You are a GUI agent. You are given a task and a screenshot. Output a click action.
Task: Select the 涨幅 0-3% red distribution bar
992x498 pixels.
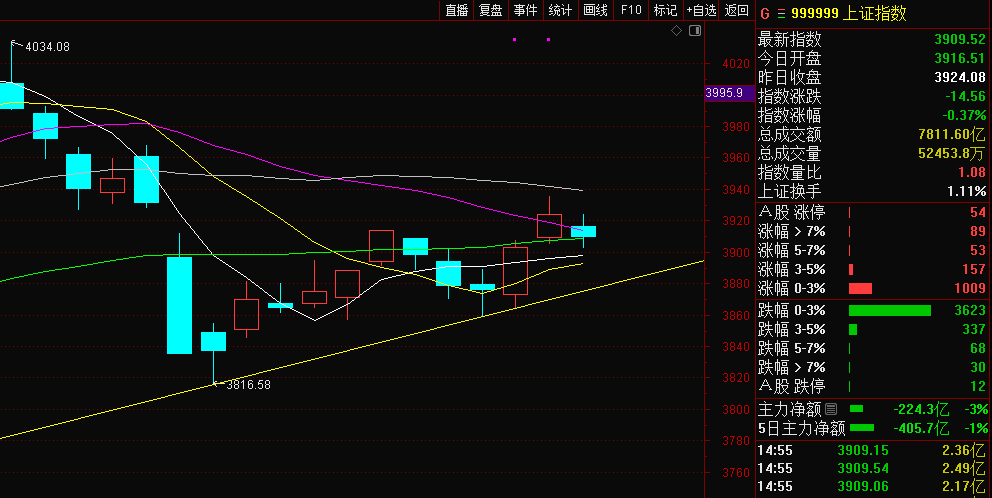(x=860, y=289)
